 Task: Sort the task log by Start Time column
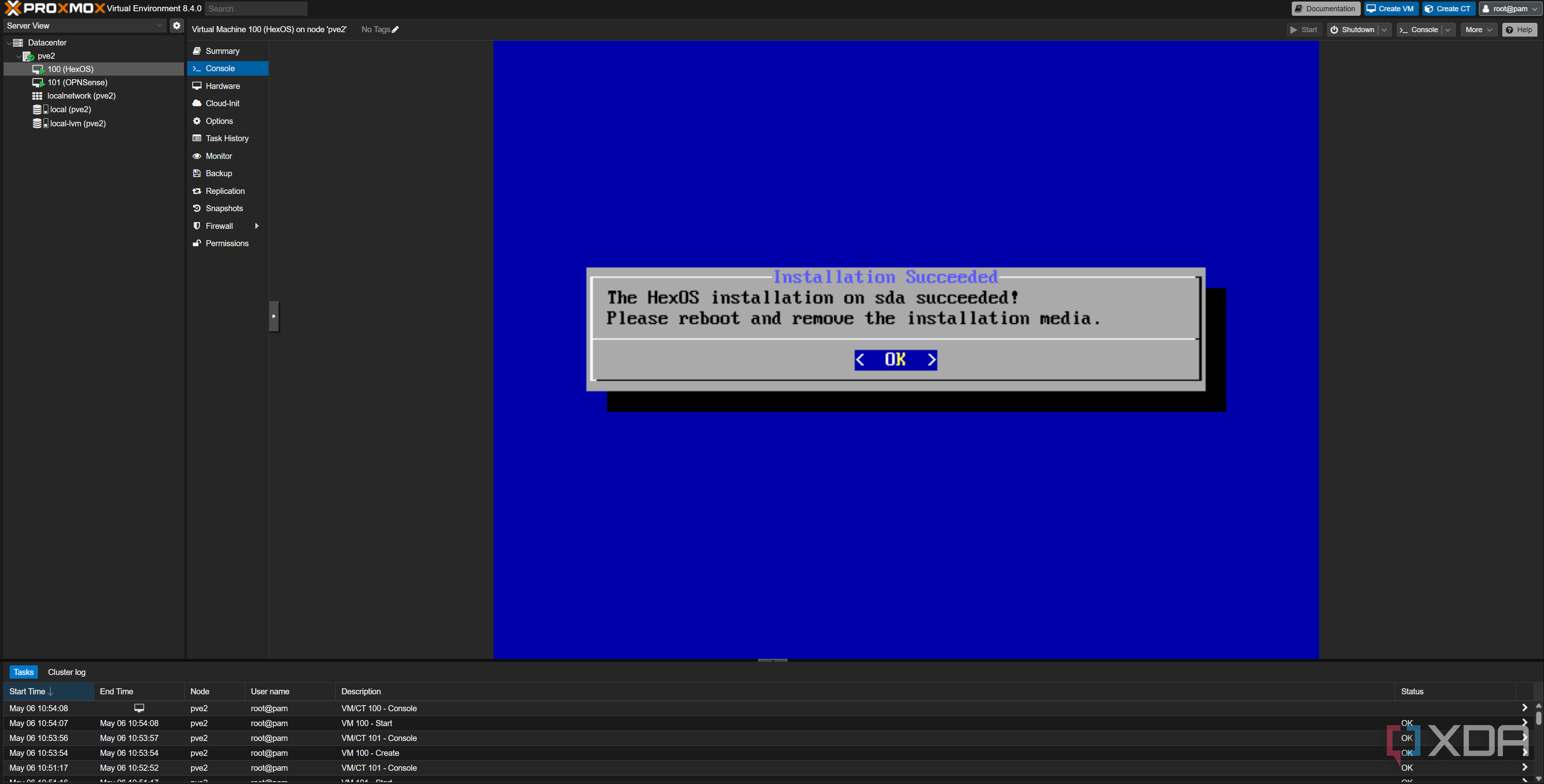[49, 691]
